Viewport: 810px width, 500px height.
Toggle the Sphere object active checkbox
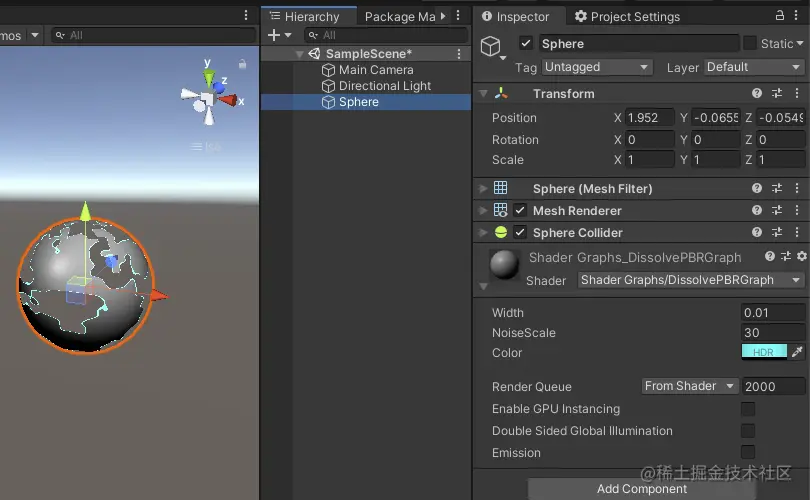[x=525, y=43]
